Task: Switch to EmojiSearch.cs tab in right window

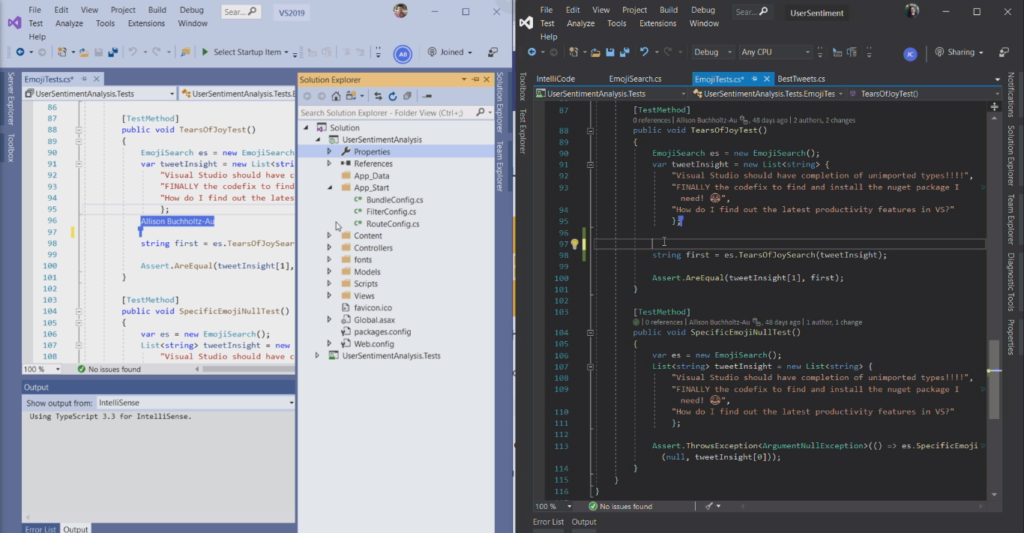Action: click(635, 79)
